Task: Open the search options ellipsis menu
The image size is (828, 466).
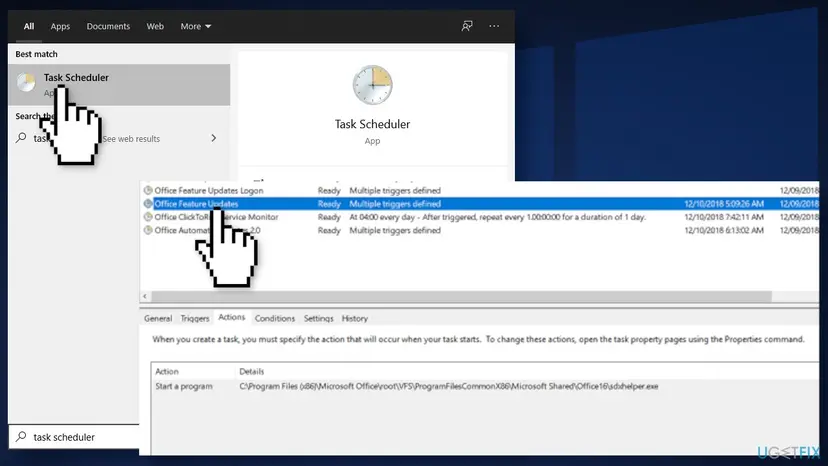Action: point(494,26)
